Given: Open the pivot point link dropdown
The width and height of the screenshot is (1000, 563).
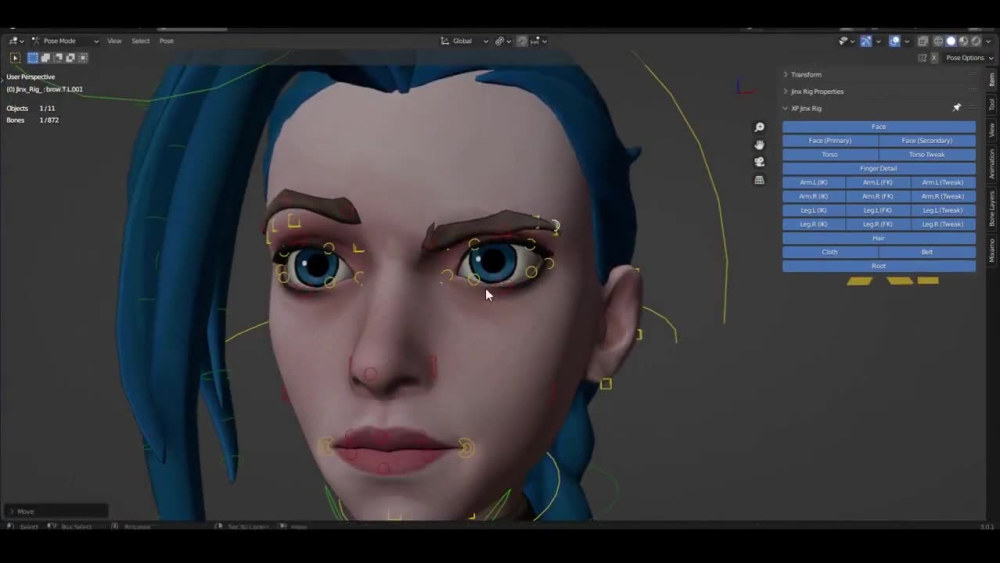Looking at the screenshot, I should pyautogui.click(x=503, y=41).
